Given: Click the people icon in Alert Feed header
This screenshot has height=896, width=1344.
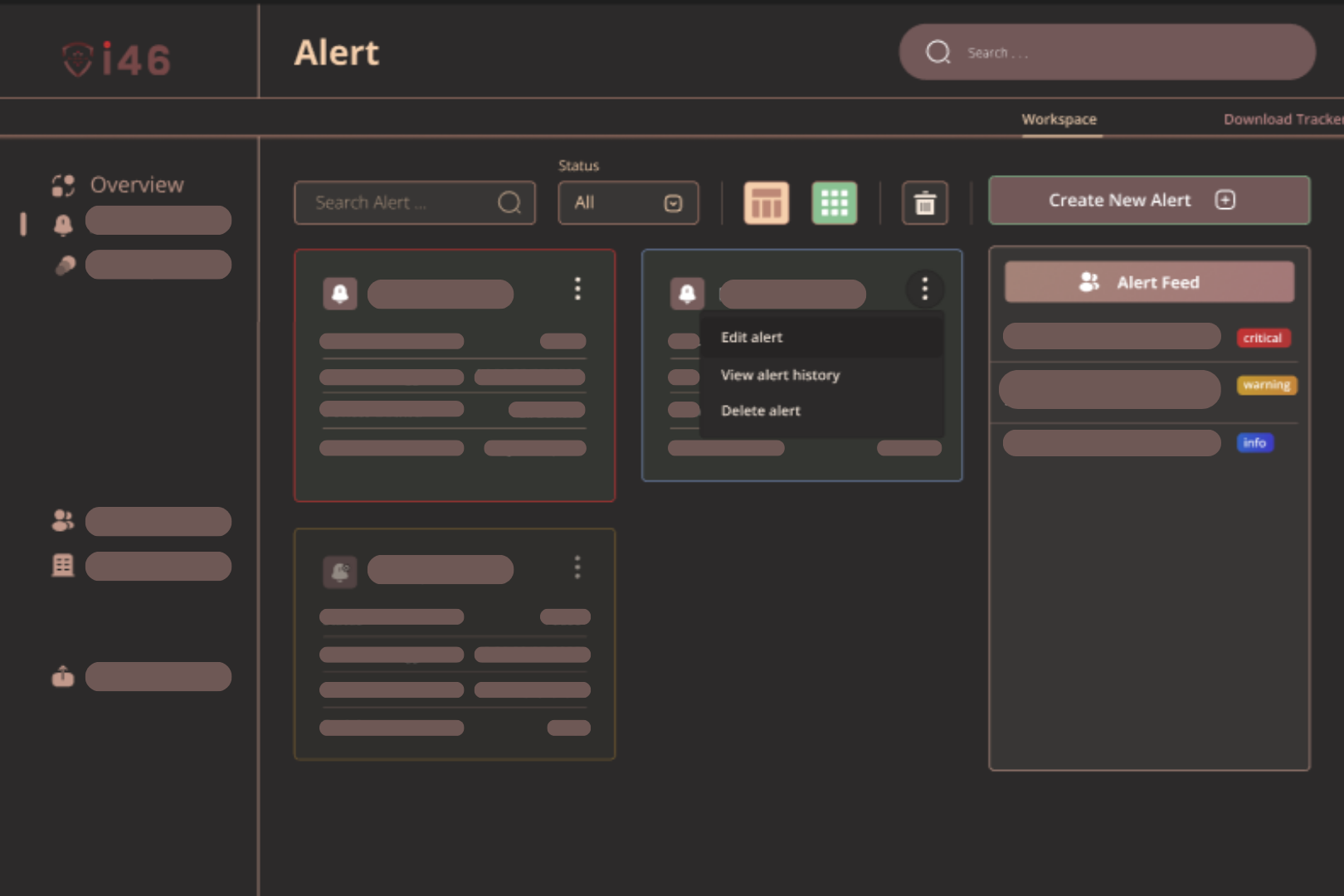Looking at the screenshot, I should coord(1089,282).
